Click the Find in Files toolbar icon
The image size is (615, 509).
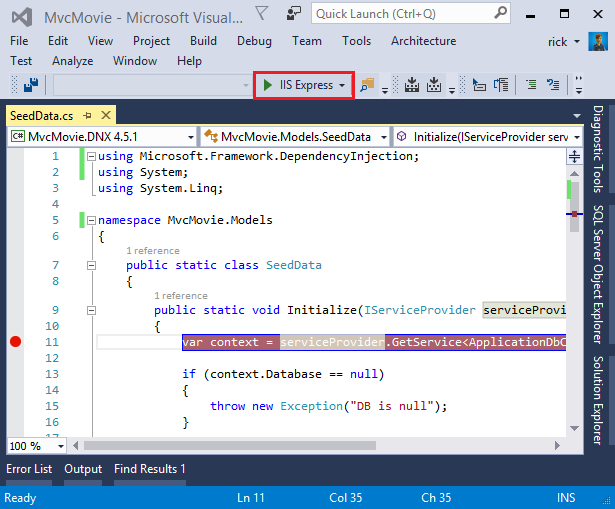(367, 86)
